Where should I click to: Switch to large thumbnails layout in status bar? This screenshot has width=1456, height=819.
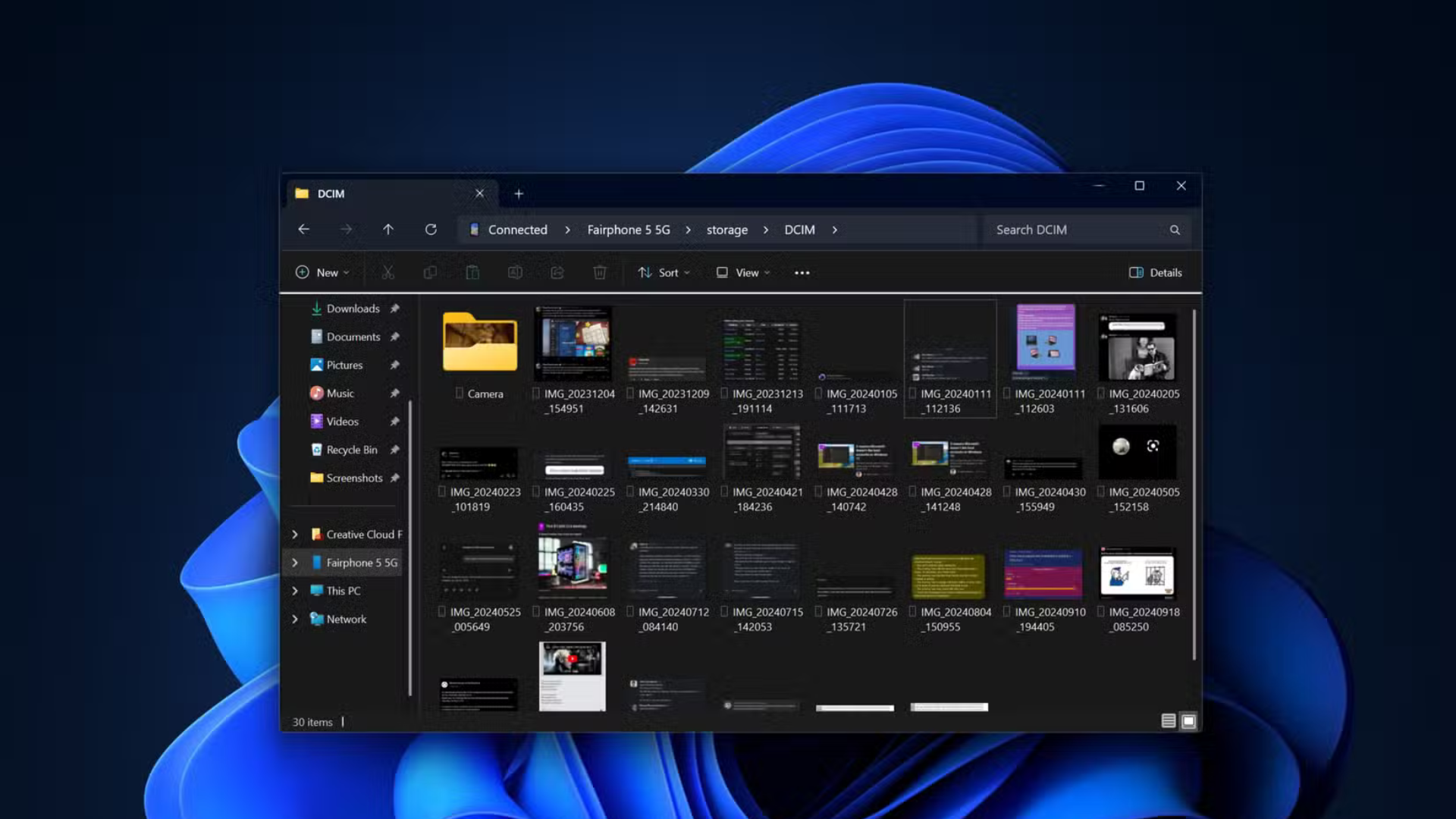coord(1188,720)
